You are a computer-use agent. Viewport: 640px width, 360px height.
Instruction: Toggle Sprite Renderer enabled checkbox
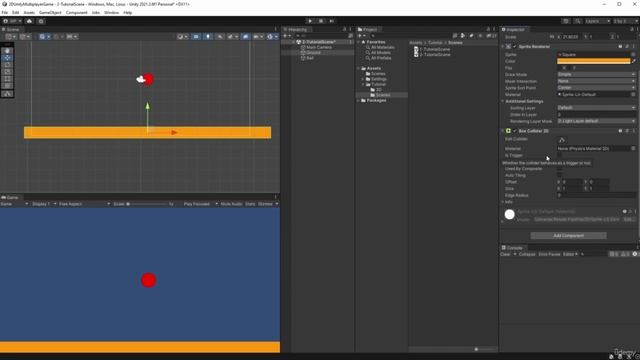(514, 47)
